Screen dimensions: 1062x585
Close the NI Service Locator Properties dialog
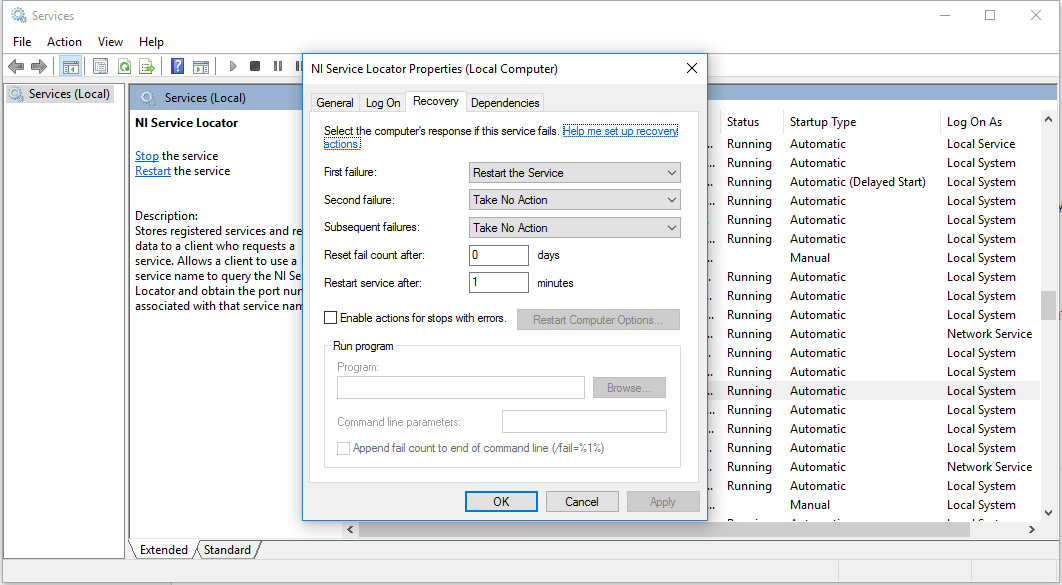(x=692, y=68)
